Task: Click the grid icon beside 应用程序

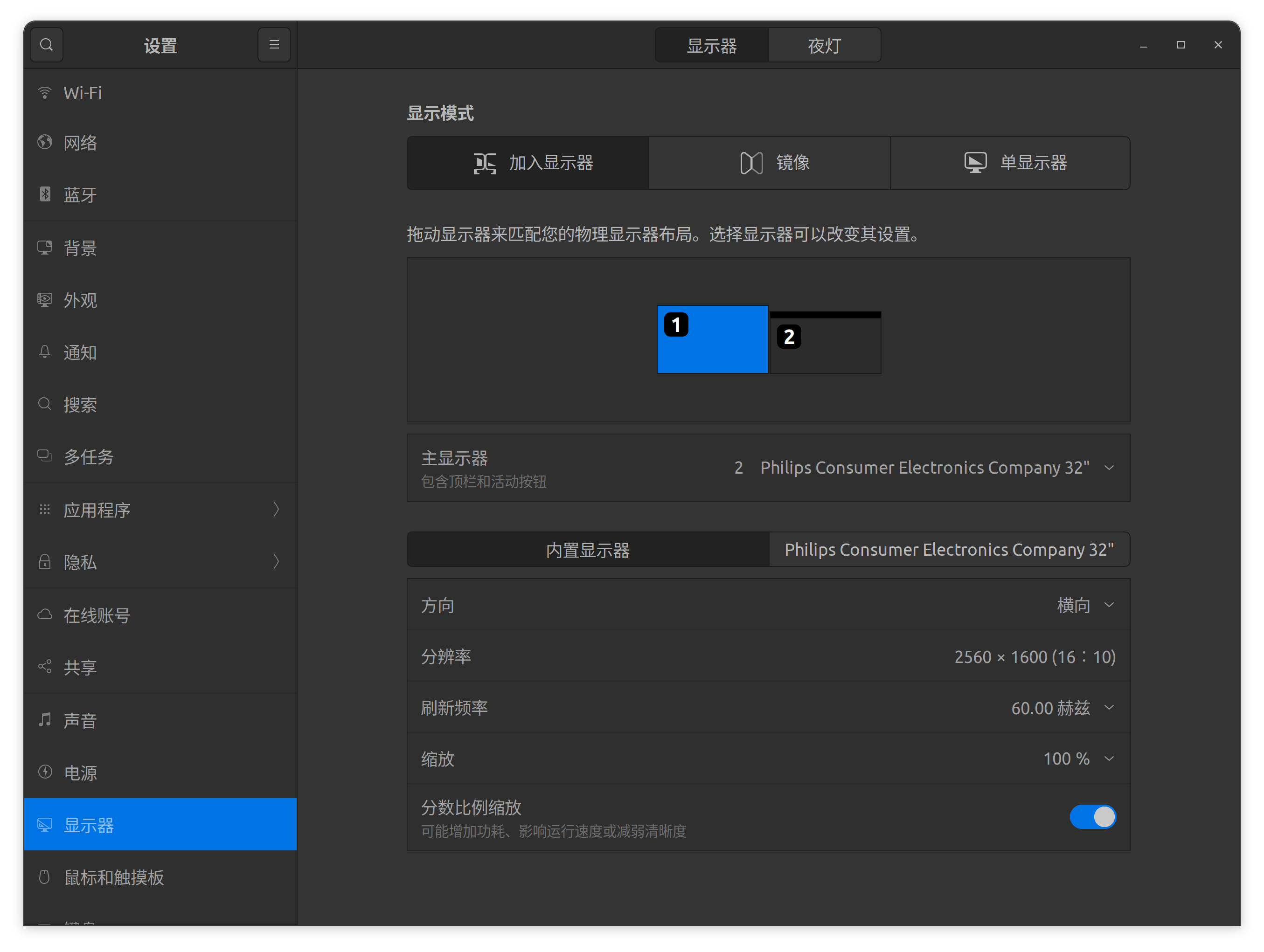Action: point(45,509)
